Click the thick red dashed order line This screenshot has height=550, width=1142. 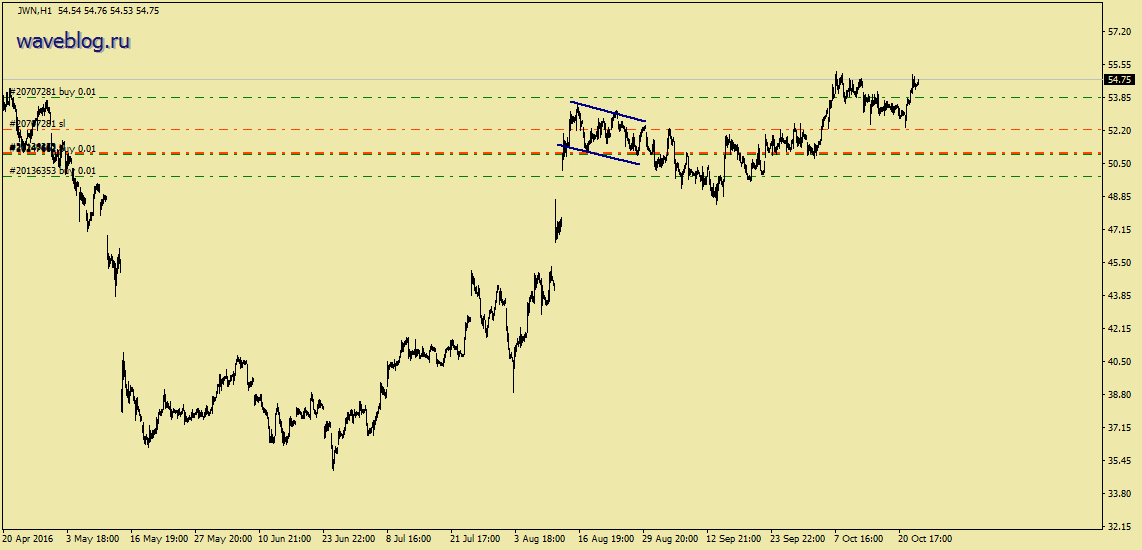pos(554,154)
